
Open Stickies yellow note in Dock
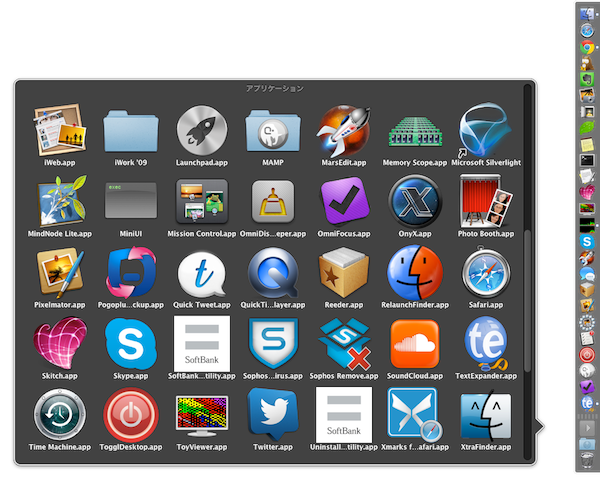(587, 145)
